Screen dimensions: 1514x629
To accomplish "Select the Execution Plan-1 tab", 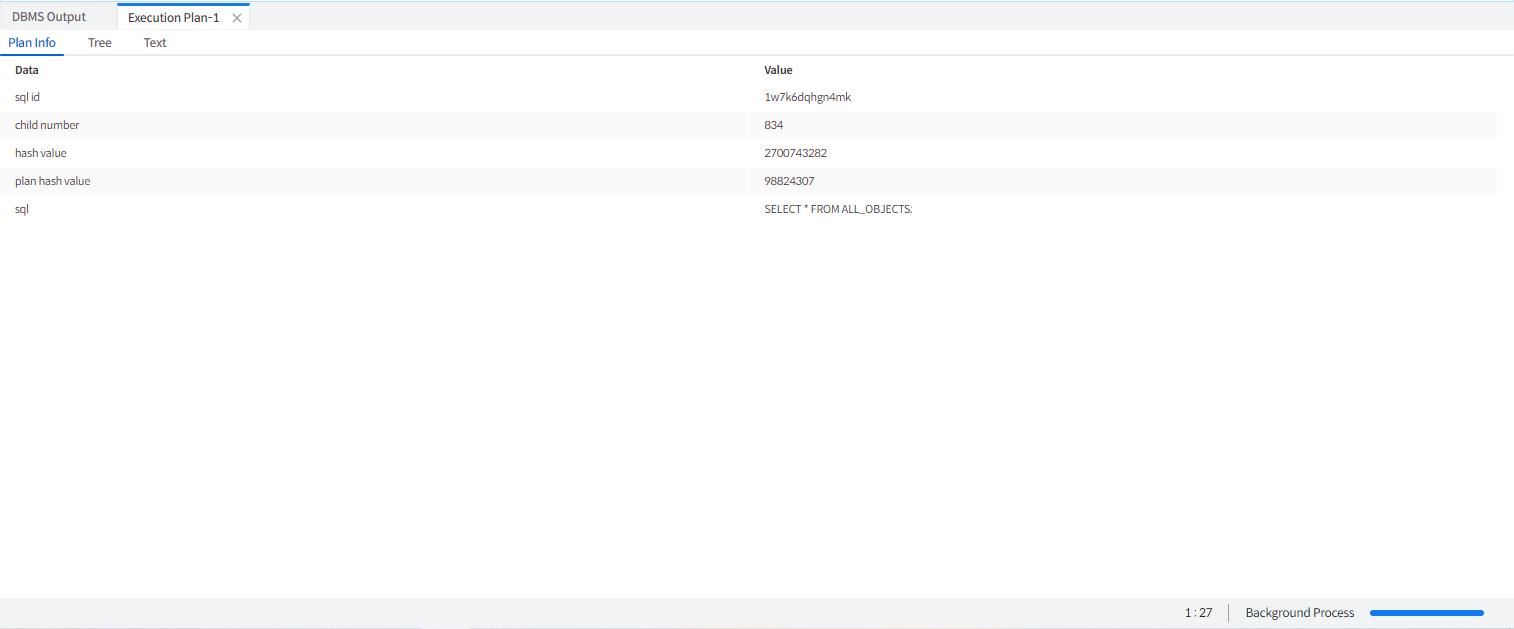I will point(173,18).
